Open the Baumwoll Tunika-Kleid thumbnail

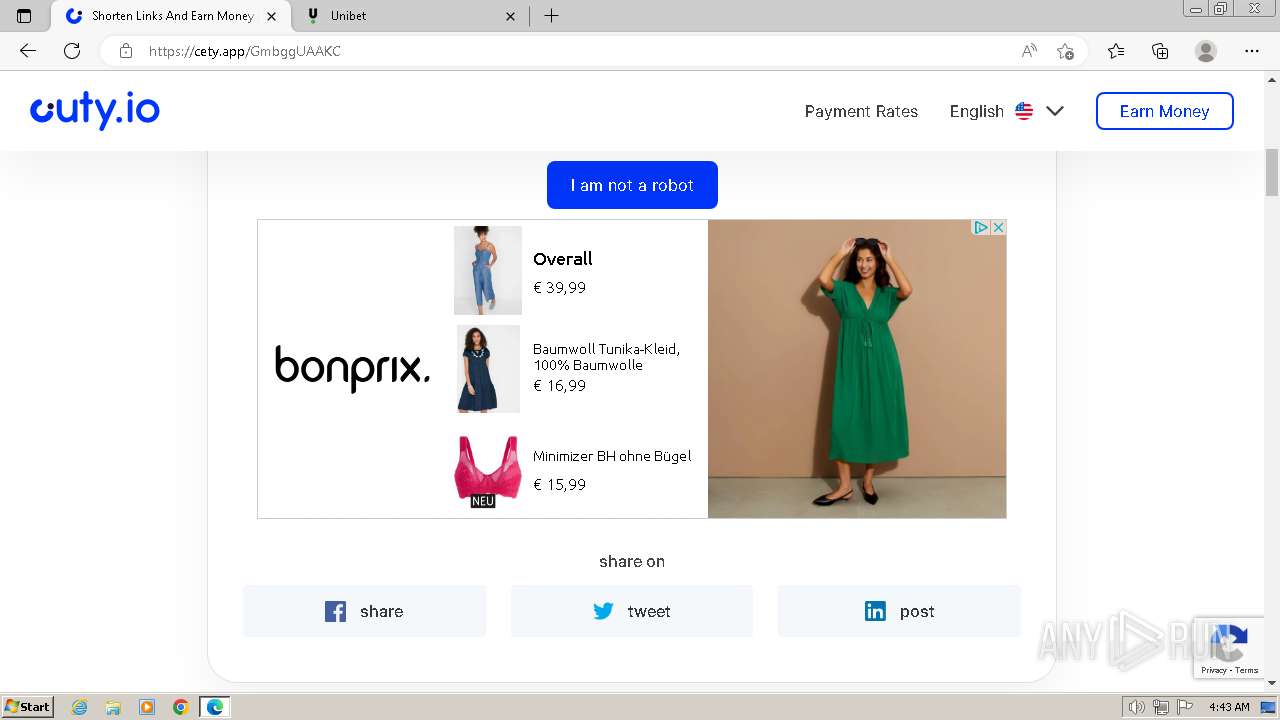488,369
